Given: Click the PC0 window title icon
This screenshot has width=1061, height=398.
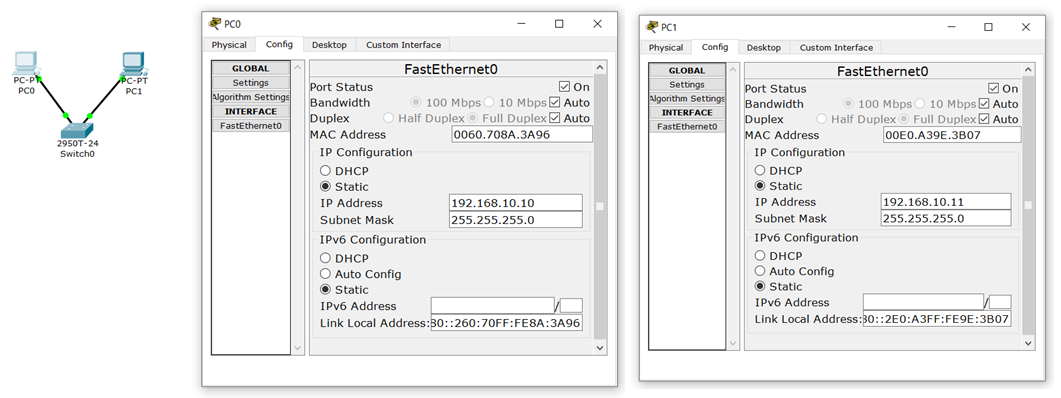Looking at the screenshot, I should point(215,24).
